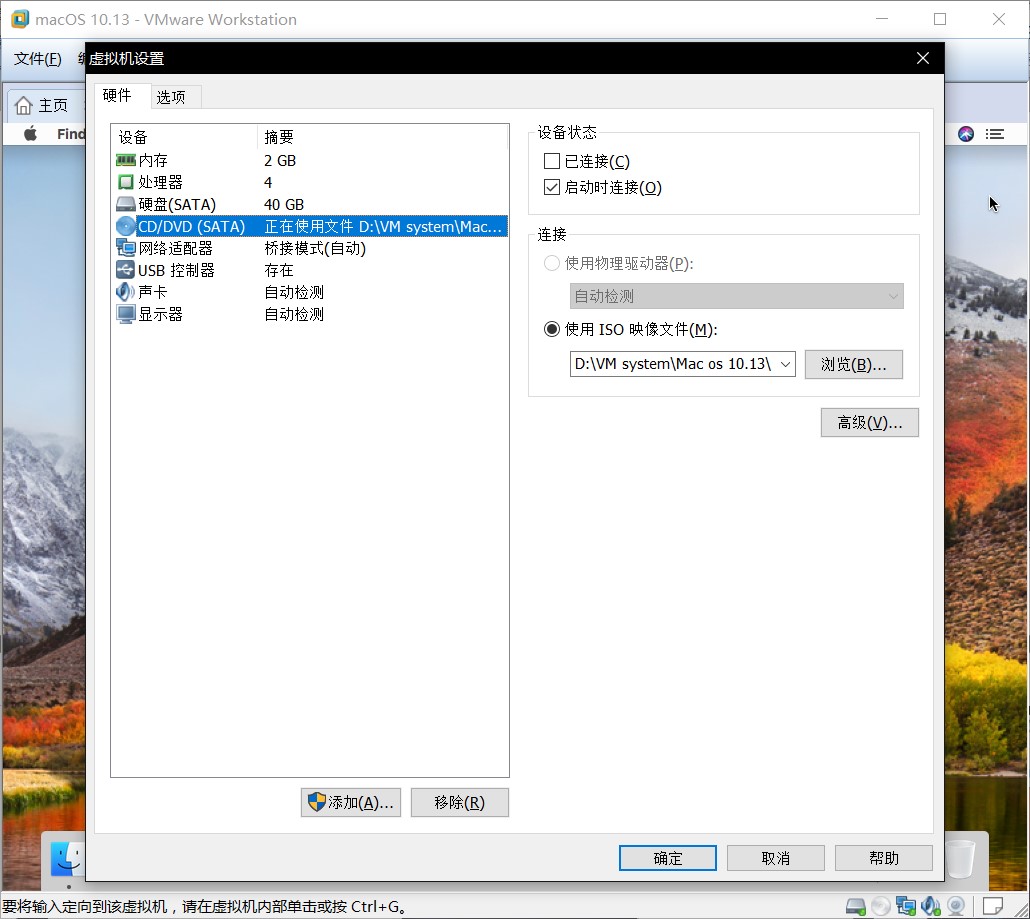Screen dimensions: 1030x919
Task: Click the 桥接模式(自动) summary text
Action: pos(315,248)
